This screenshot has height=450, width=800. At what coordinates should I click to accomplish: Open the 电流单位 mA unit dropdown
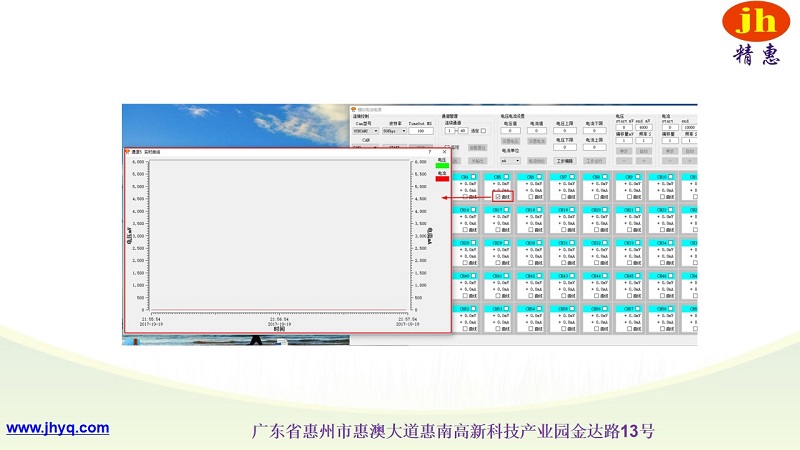tap(511, 160)
